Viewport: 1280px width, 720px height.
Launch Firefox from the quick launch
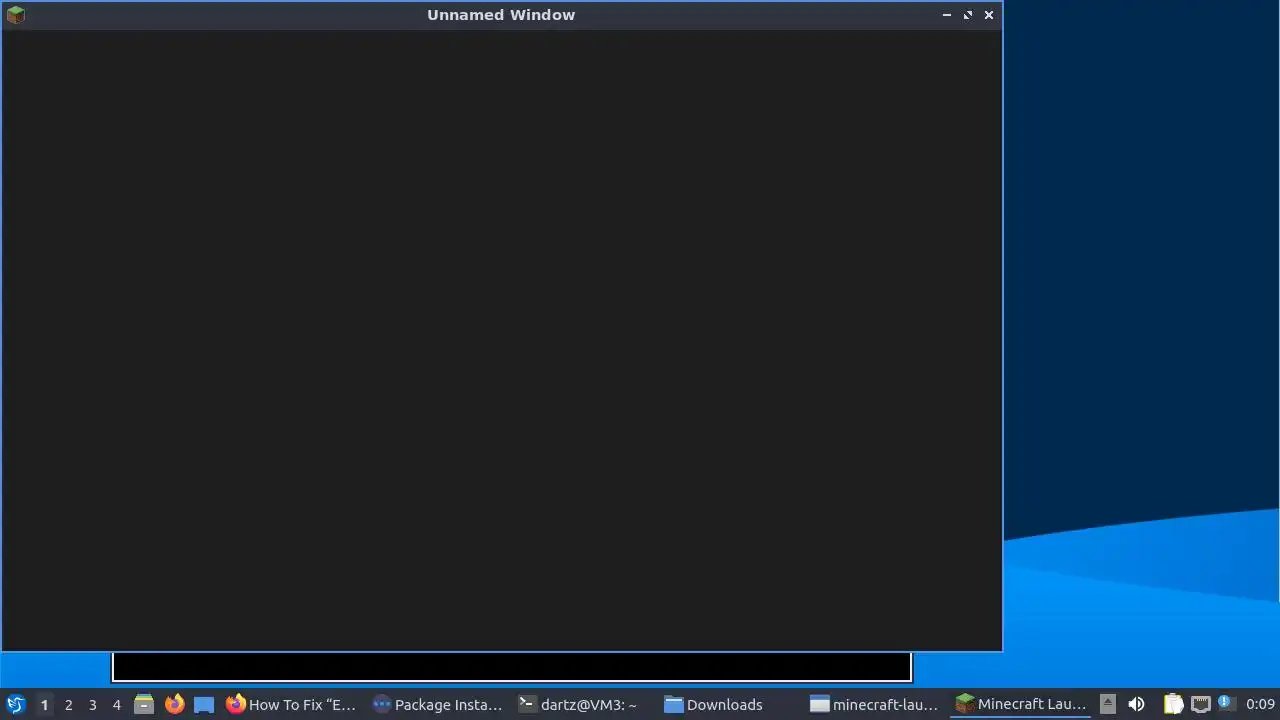(174, 705)
